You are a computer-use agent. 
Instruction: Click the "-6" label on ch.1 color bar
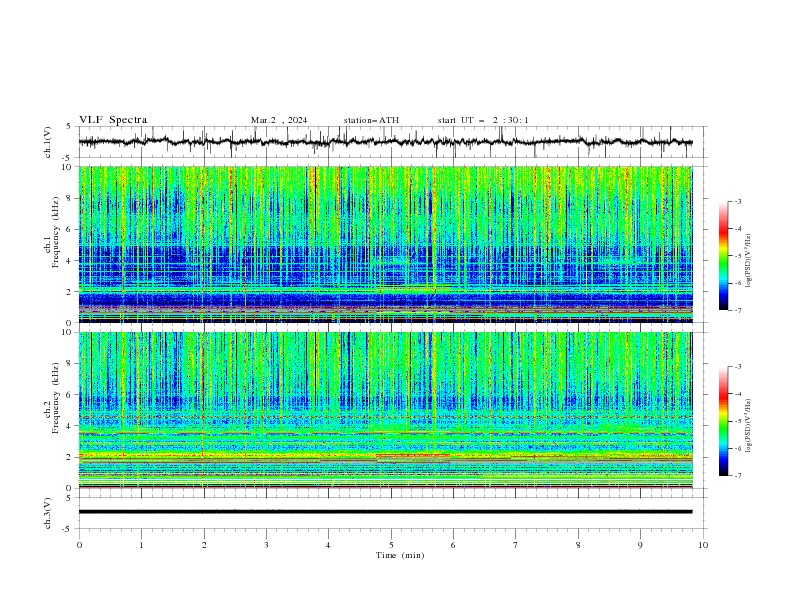(x=737, y=283)
